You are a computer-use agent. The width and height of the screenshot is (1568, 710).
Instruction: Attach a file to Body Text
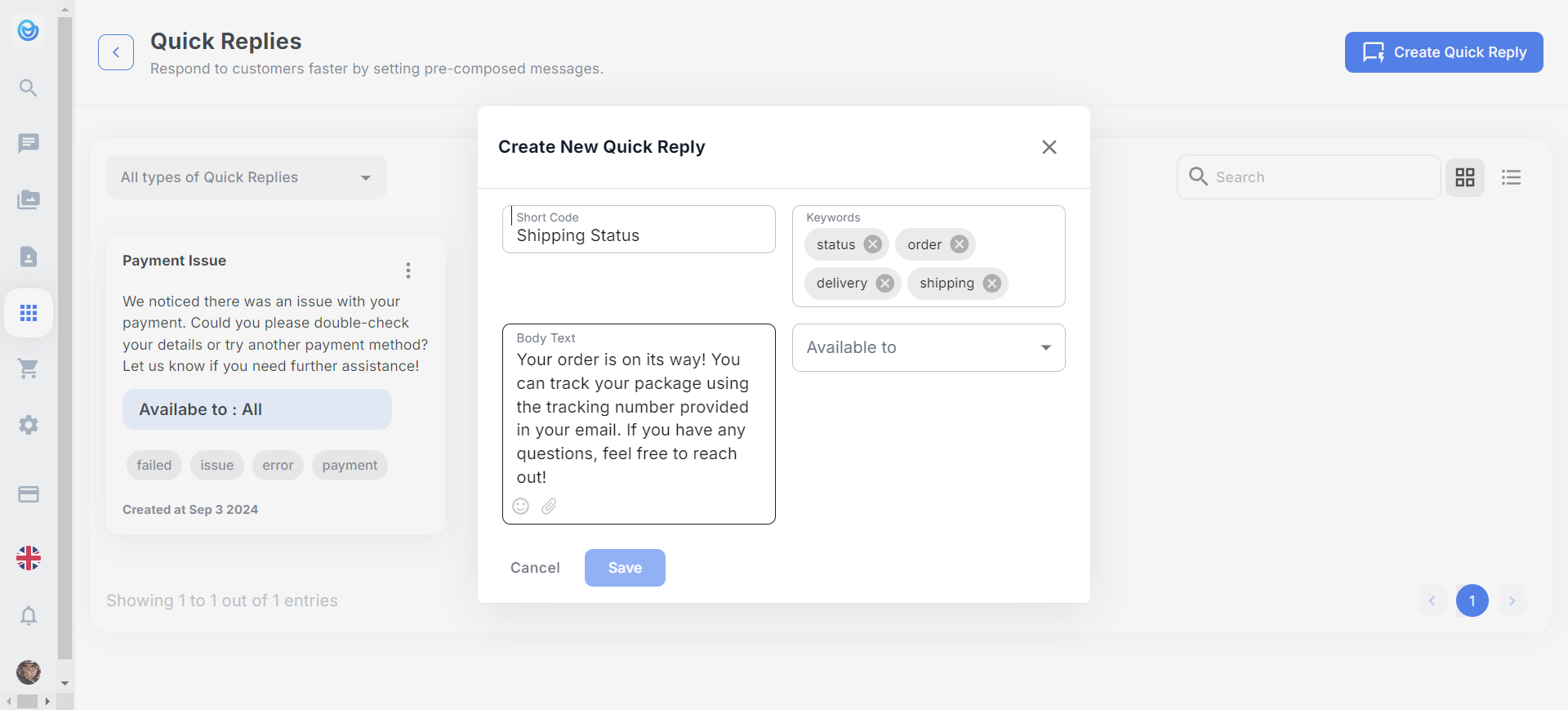point(550,507)
